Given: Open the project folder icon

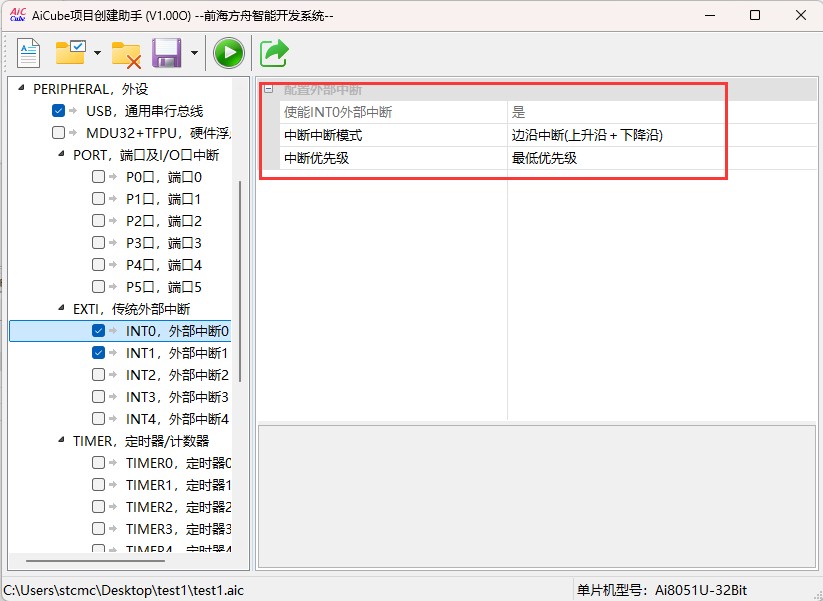Looking at the screenshot, I should (70, 53).
